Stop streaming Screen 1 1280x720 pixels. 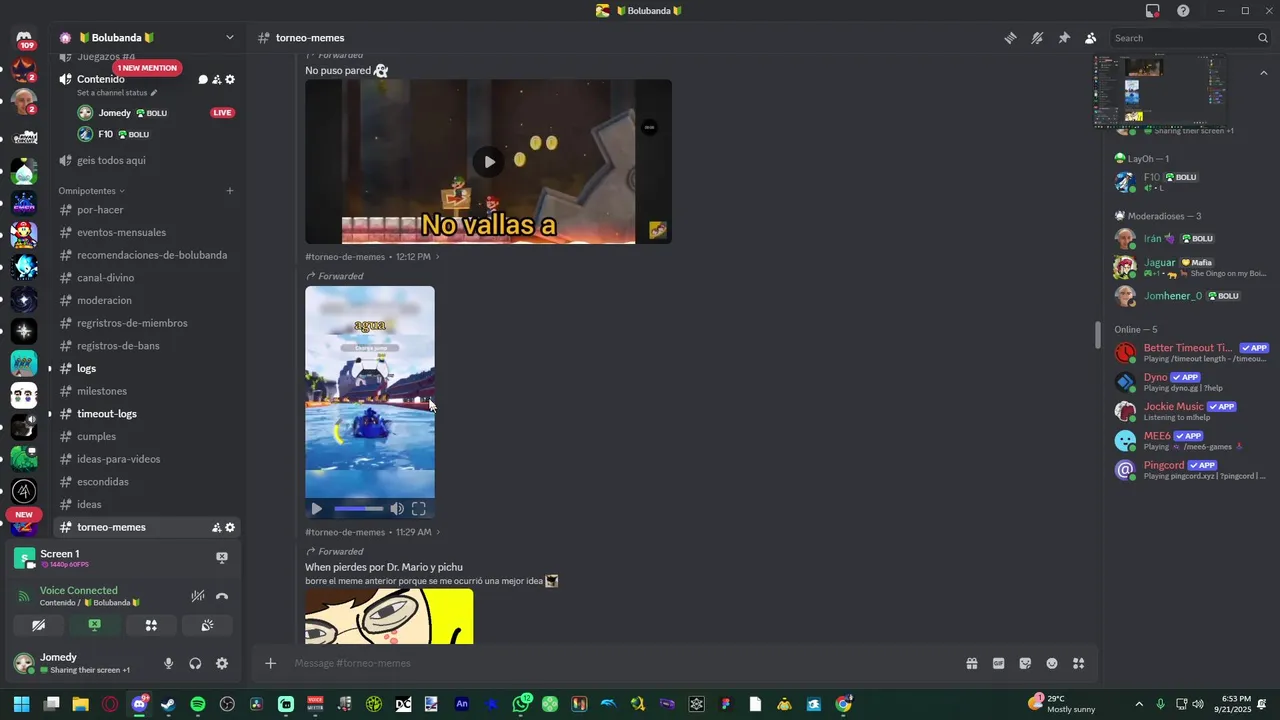[x=222, y=558]
